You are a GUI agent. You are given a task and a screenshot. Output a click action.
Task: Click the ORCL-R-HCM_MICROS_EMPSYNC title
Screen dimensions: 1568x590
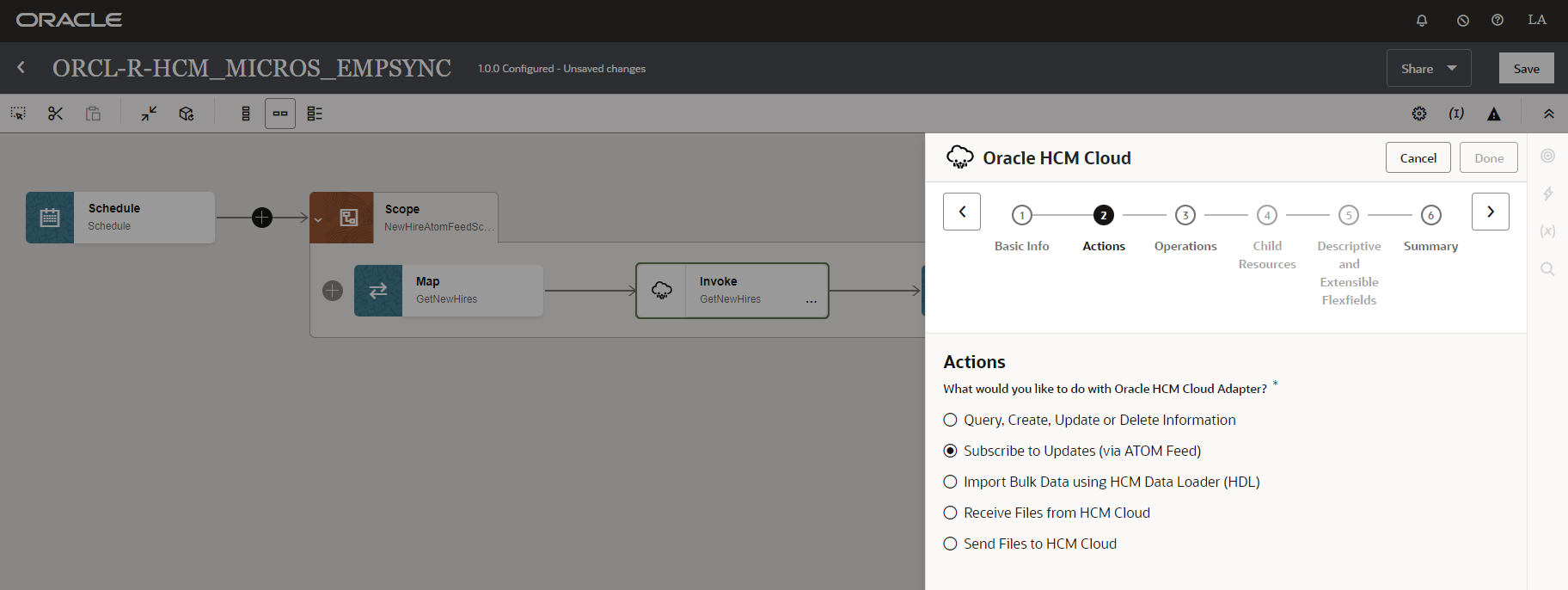(x=252, y=68)
